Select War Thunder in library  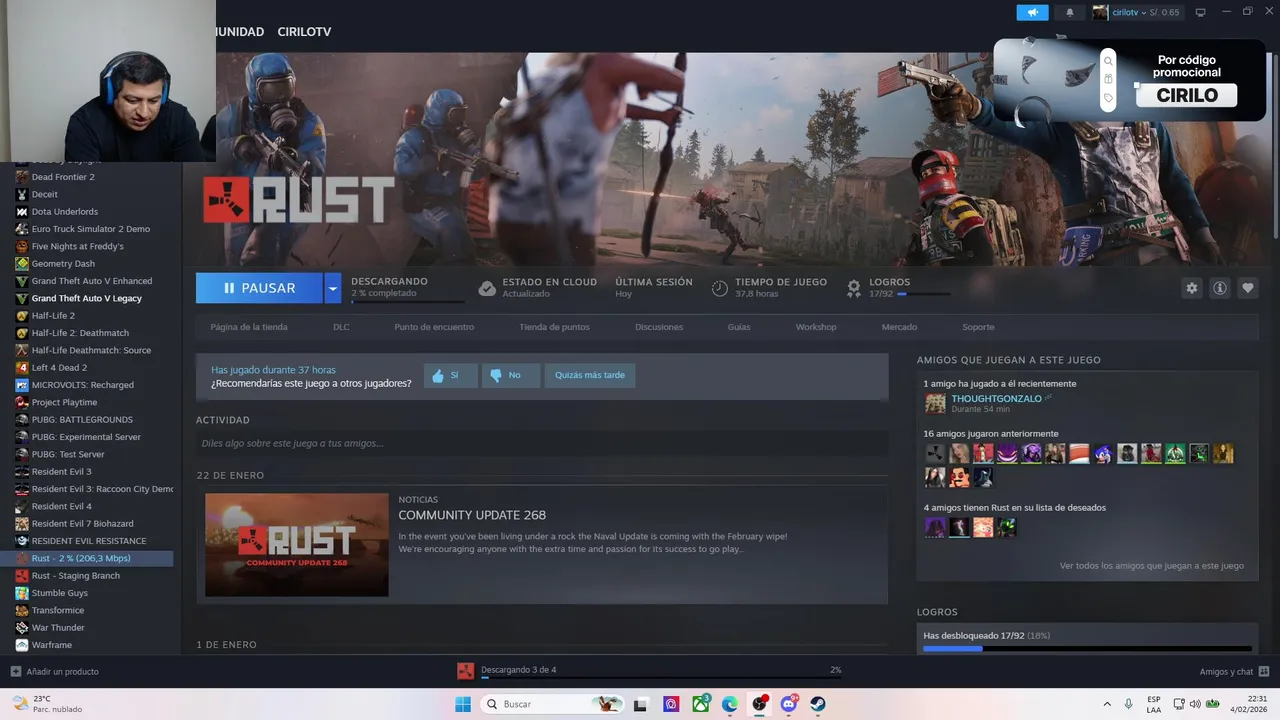[58, 628]
